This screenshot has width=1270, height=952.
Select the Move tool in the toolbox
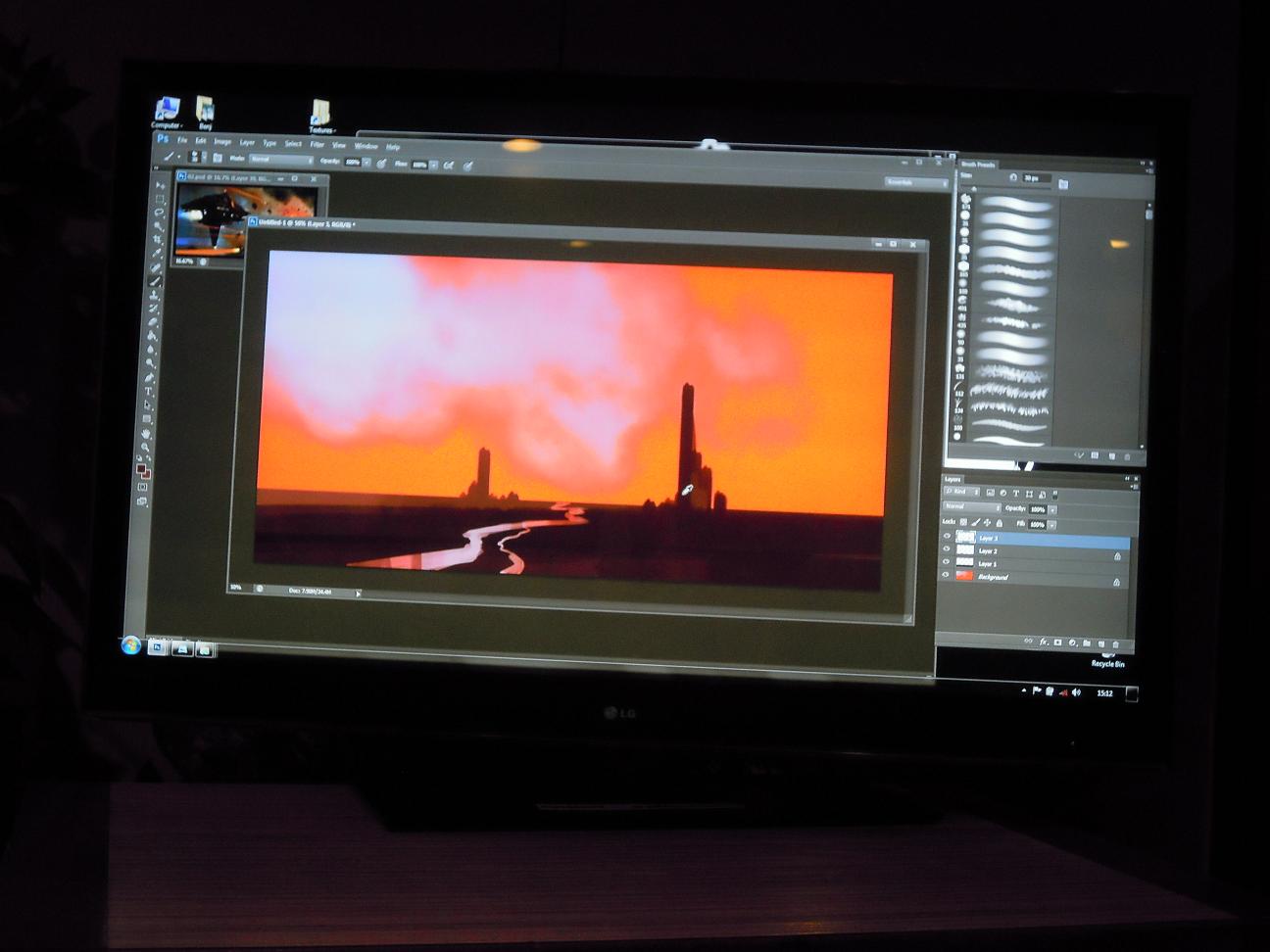tap(160, 185)
